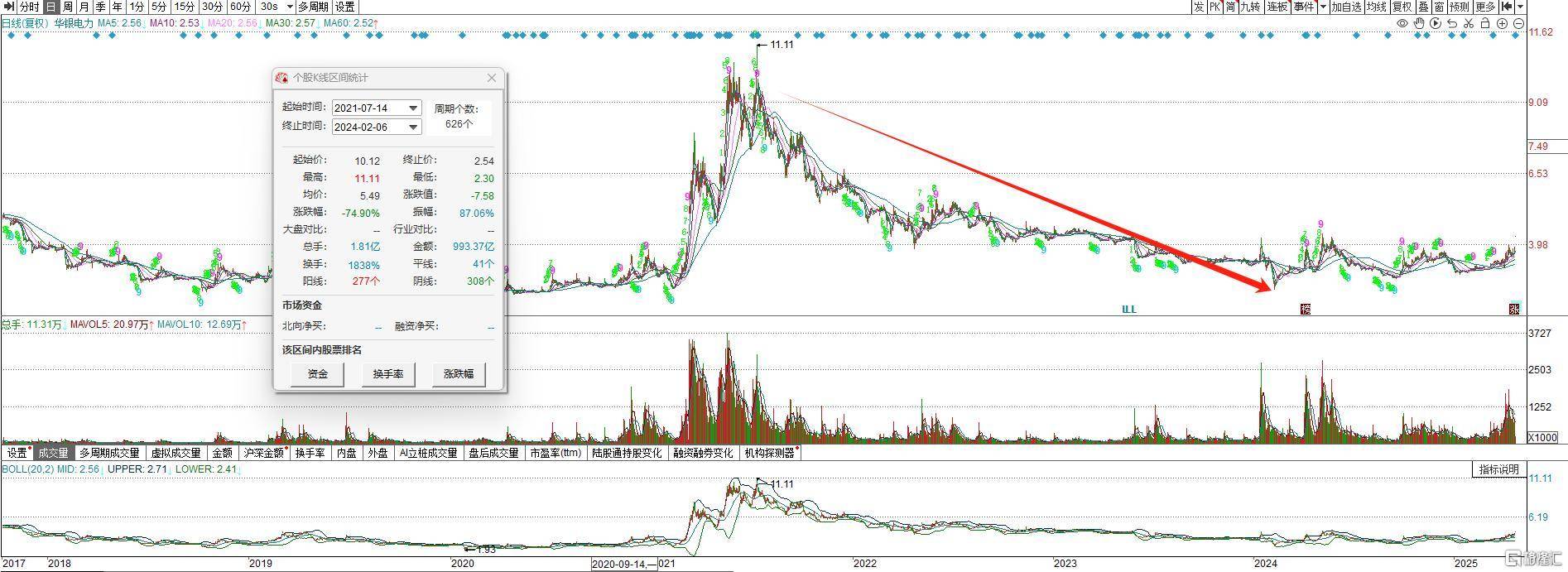Zoom in with the plus circle icon
This screenshot has height=572, width=1568.
pyautogui.click(x=1503, y=23)
